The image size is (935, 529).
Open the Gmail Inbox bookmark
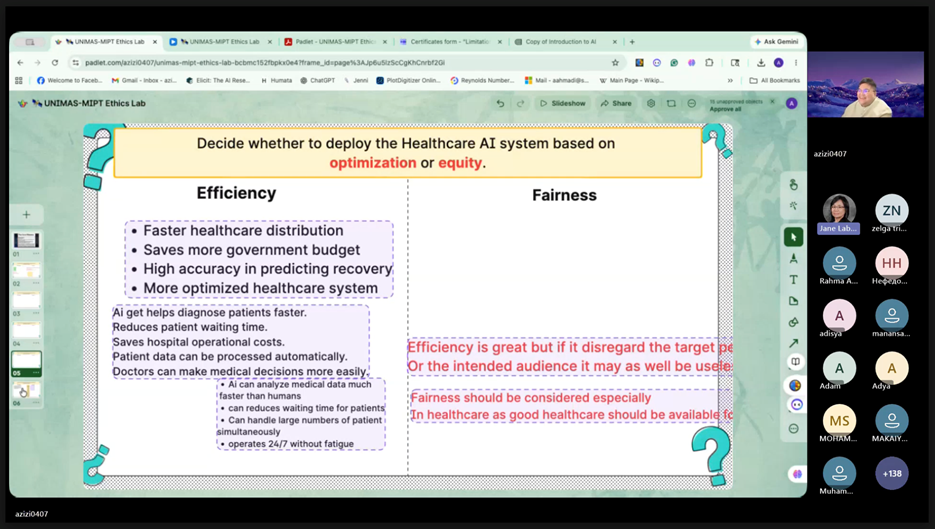[x=144, y=80]
